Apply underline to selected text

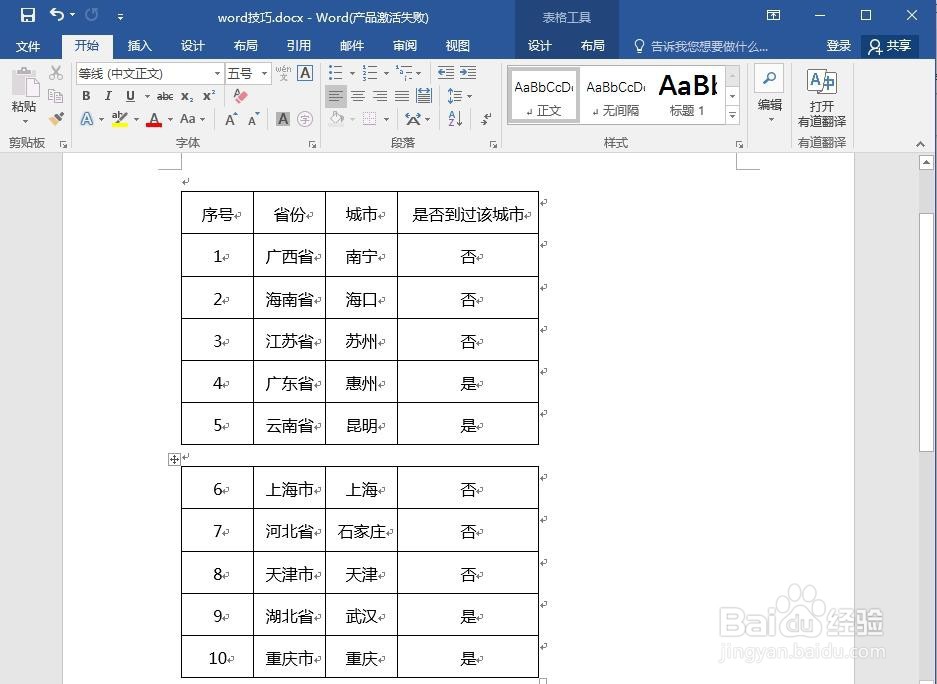130,96
